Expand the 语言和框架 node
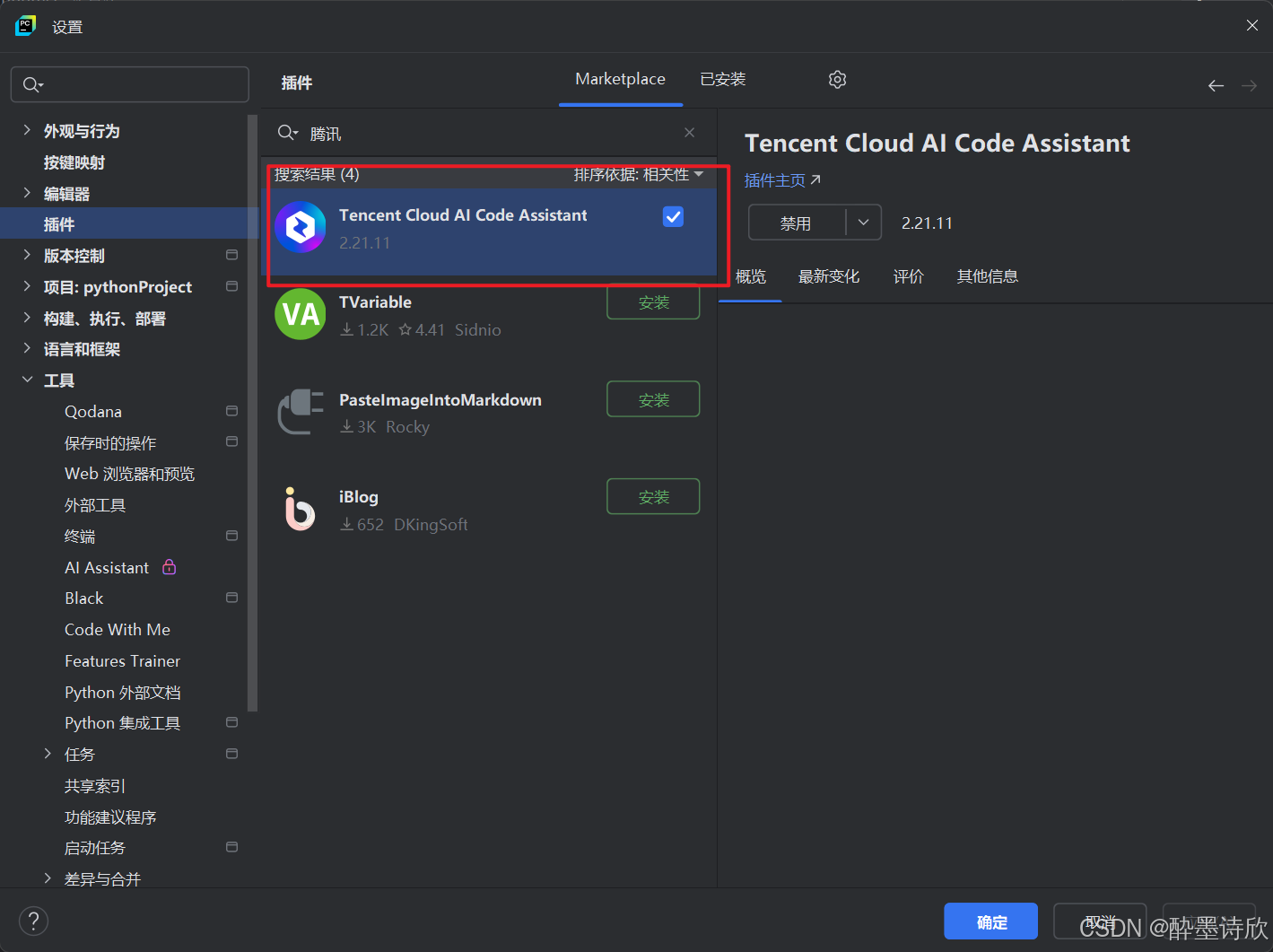 27,348
